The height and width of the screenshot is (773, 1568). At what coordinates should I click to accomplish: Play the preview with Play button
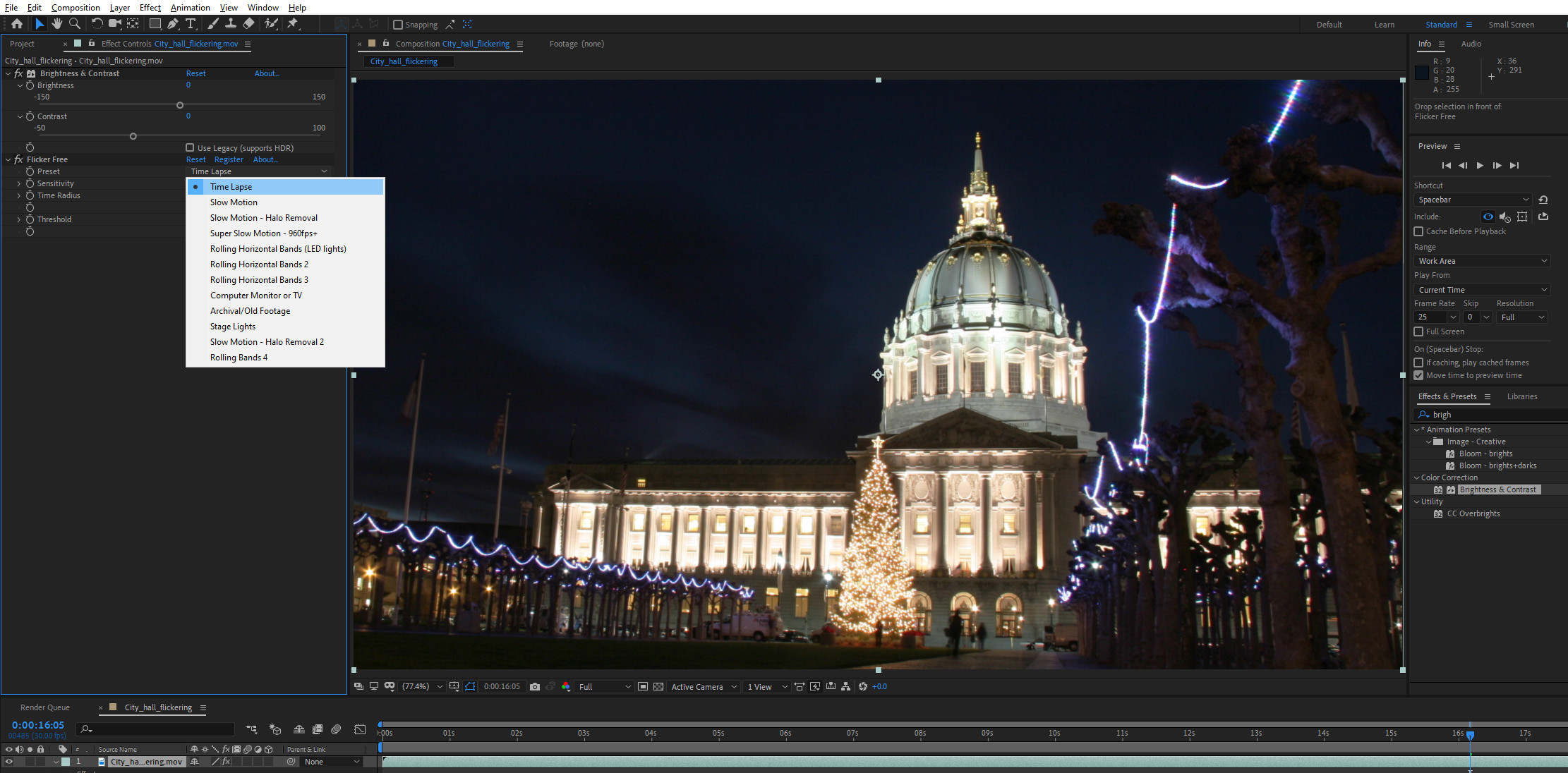pos(1480,165)
